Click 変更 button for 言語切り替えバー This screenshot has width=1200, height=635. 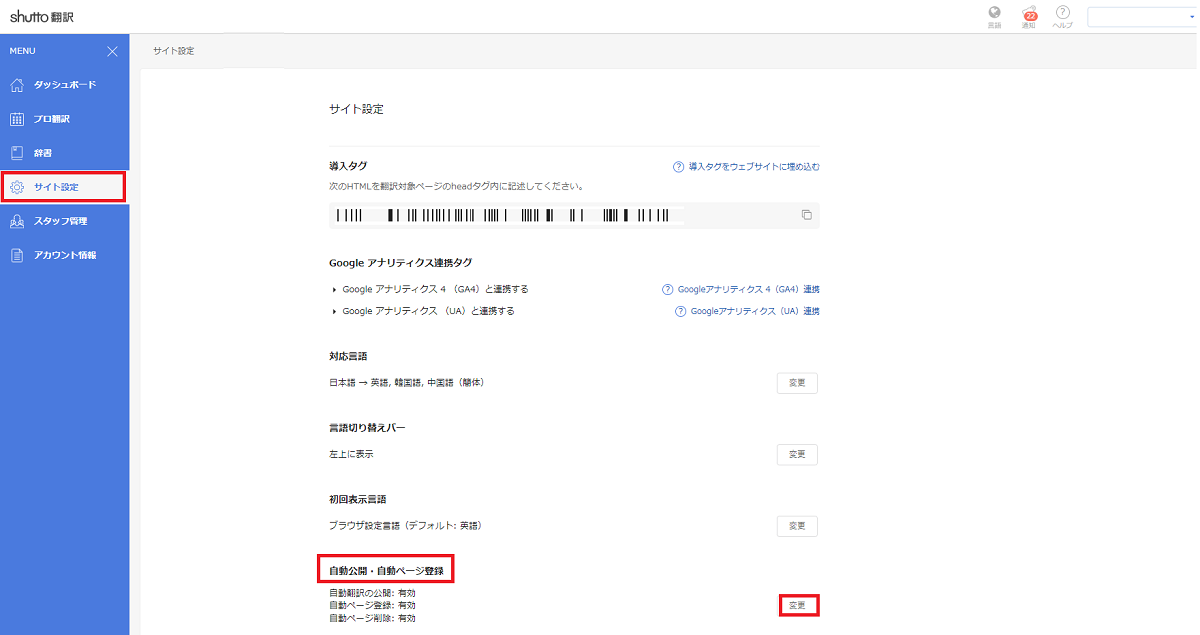(x=797, y=455)
